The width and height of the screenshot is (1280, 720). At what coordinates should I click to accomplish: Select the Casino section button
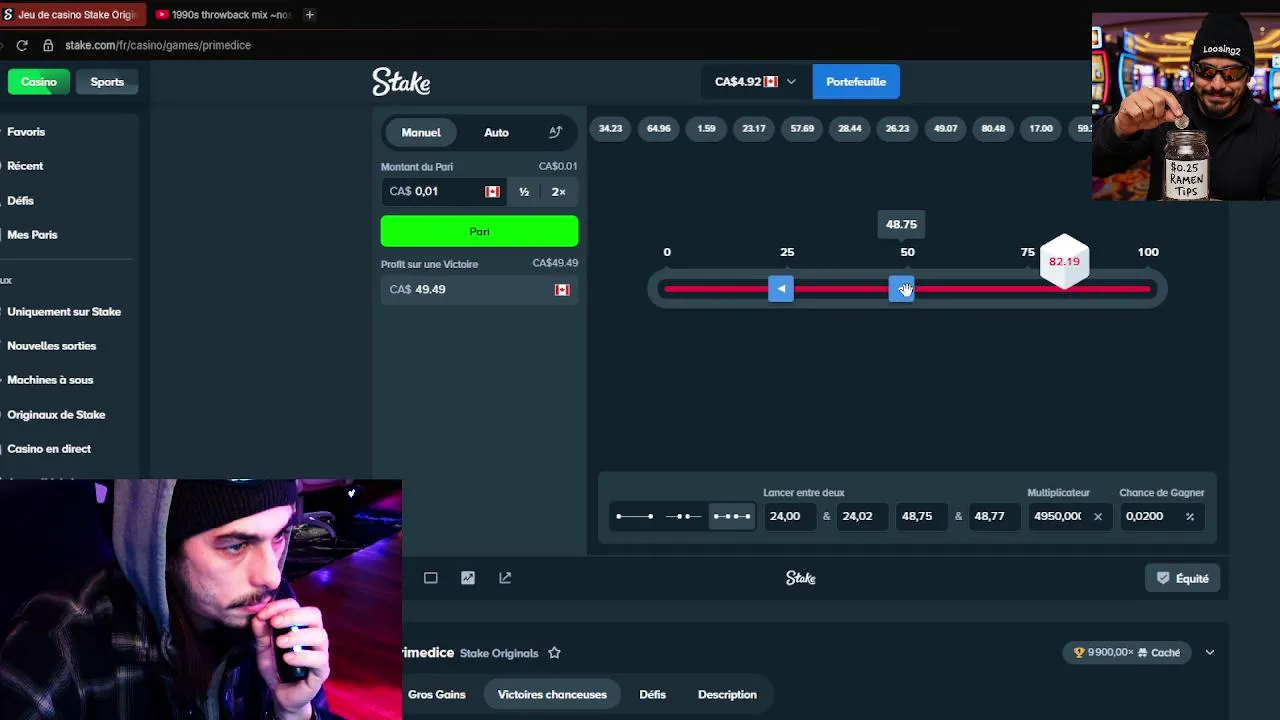click(39, 82)
